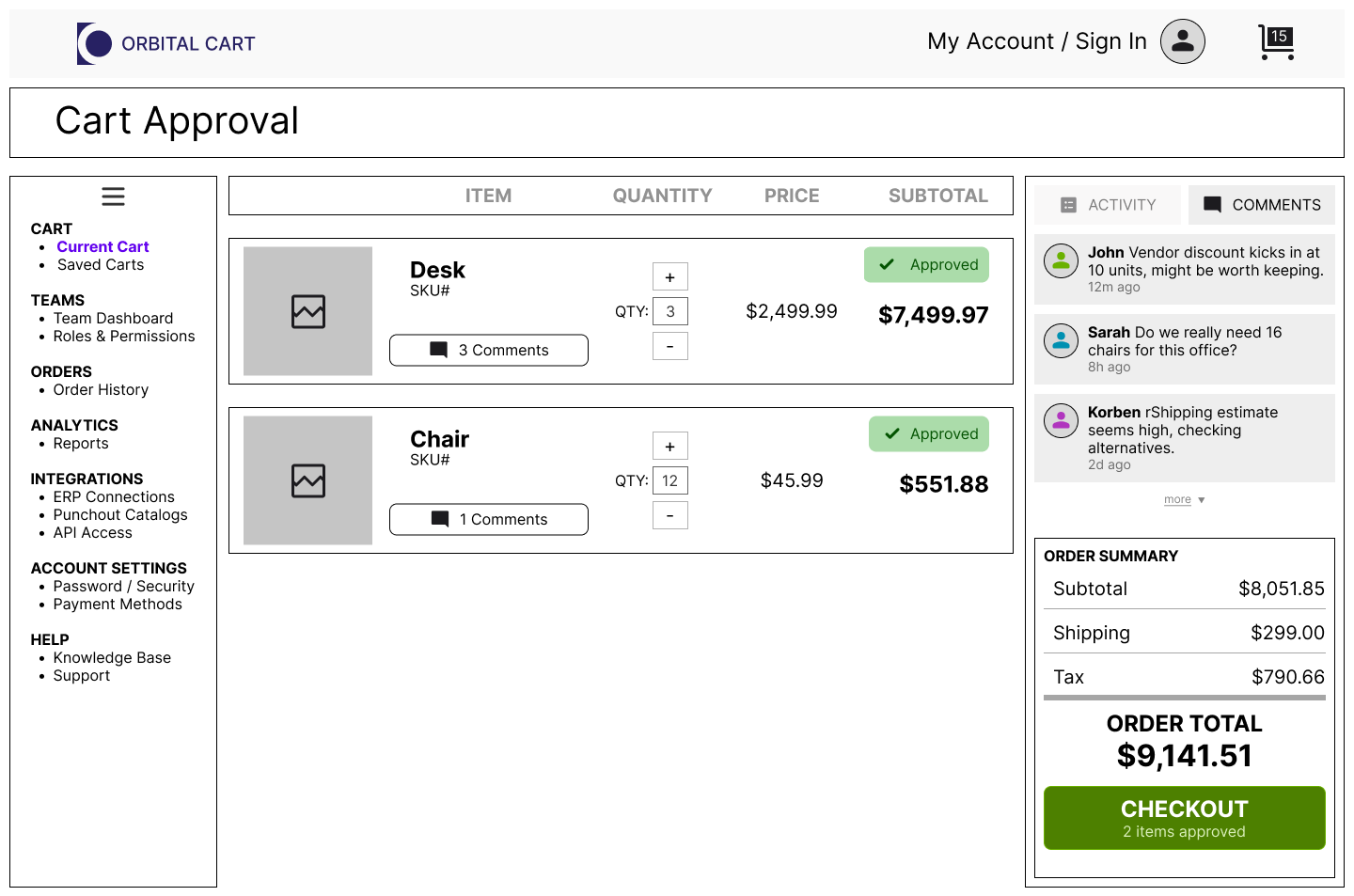Switch to the Comments tab
The height and width of the screenshot is (896, 1354).
[1261, 205]
